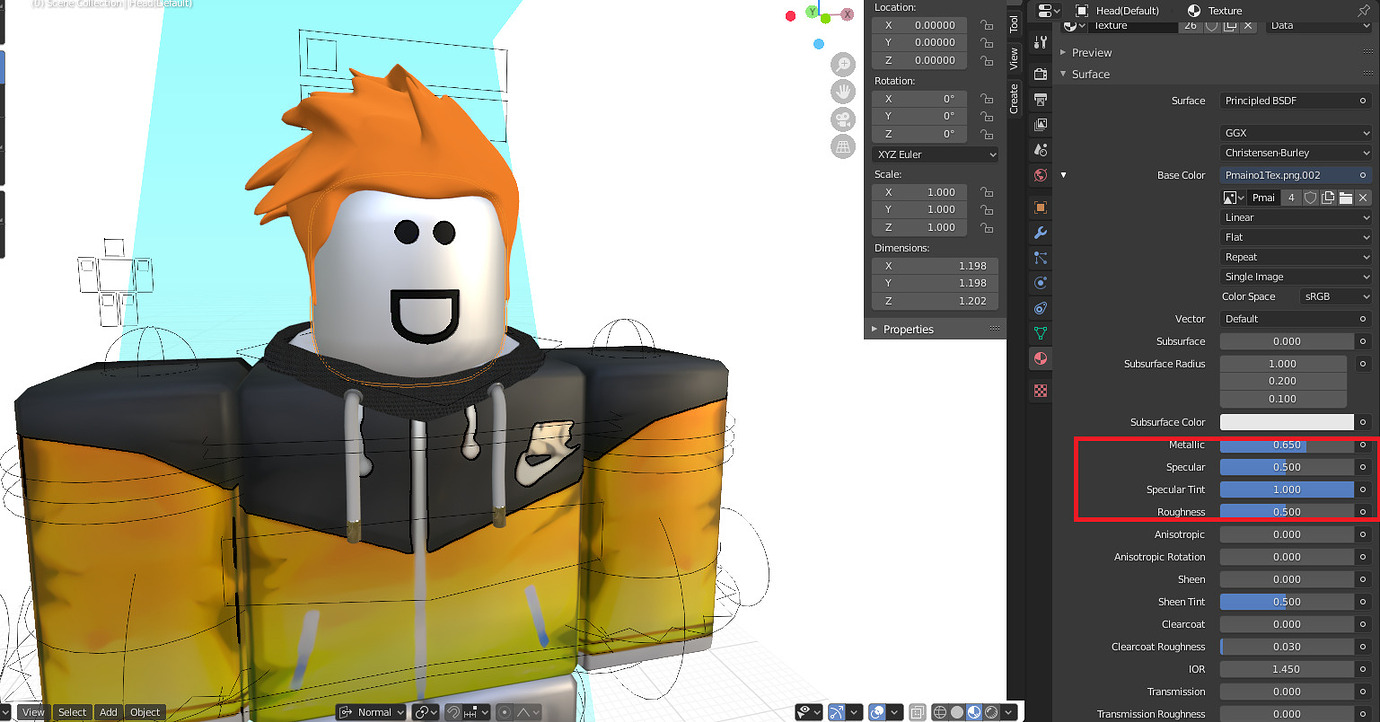Select the Texture properties checker tab
Viewport: 1380px width, 722px height.
pos(1040,390)
